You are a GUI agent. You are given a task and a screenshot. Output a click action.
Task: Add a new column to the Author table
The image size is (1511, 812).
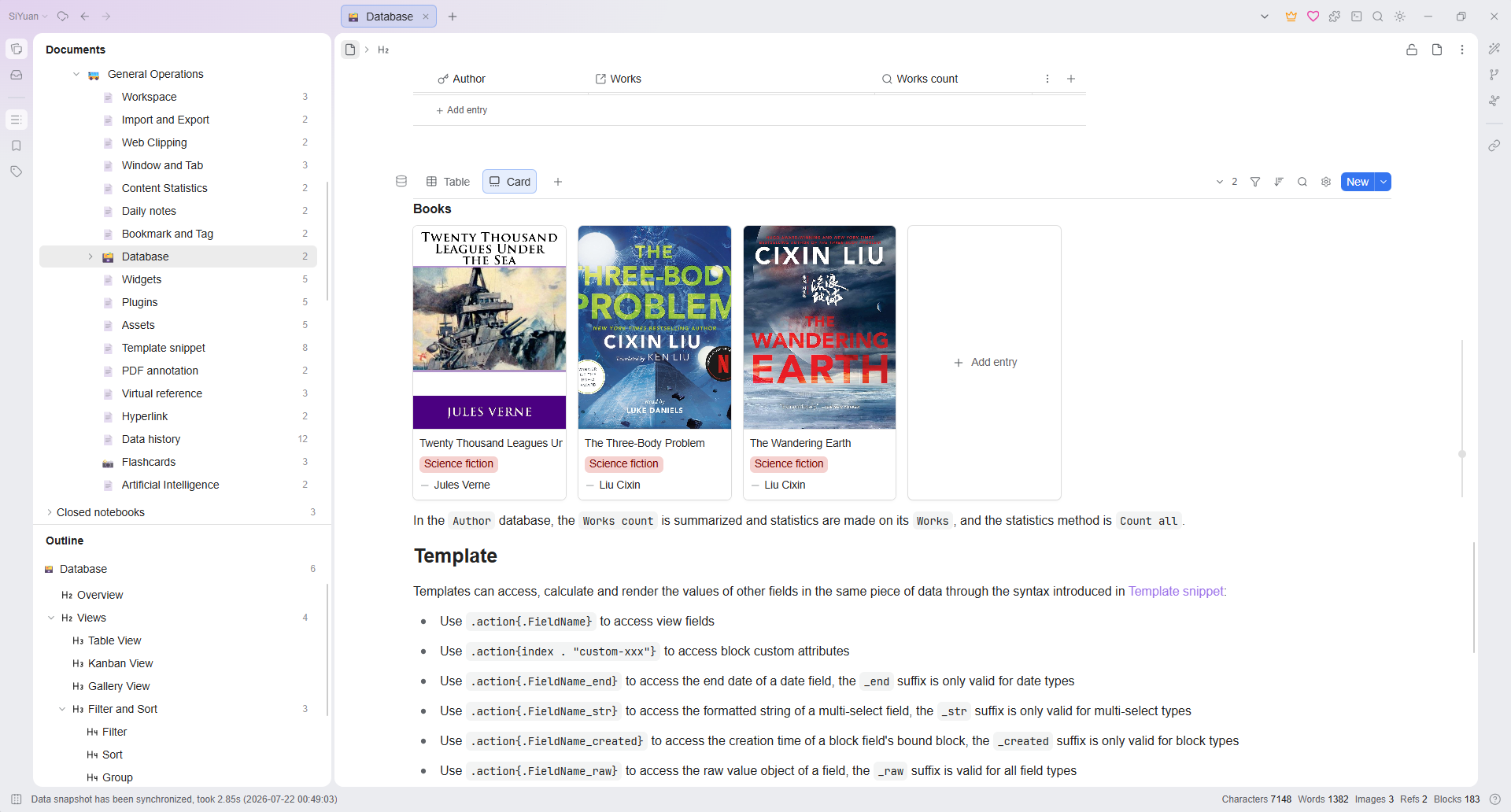point(1071,79)
